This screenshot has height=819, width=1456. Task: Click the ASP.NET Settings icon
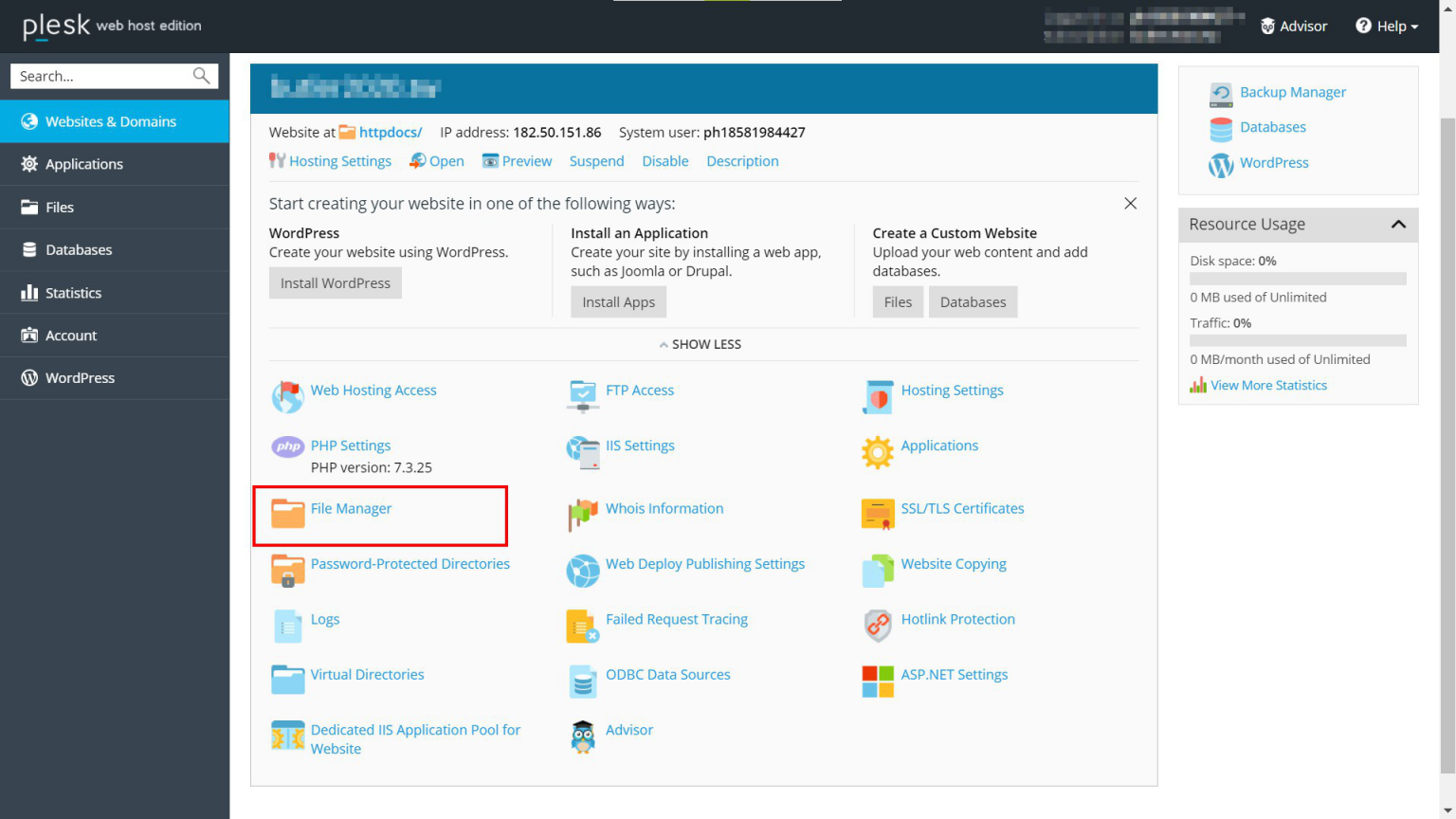877,681
